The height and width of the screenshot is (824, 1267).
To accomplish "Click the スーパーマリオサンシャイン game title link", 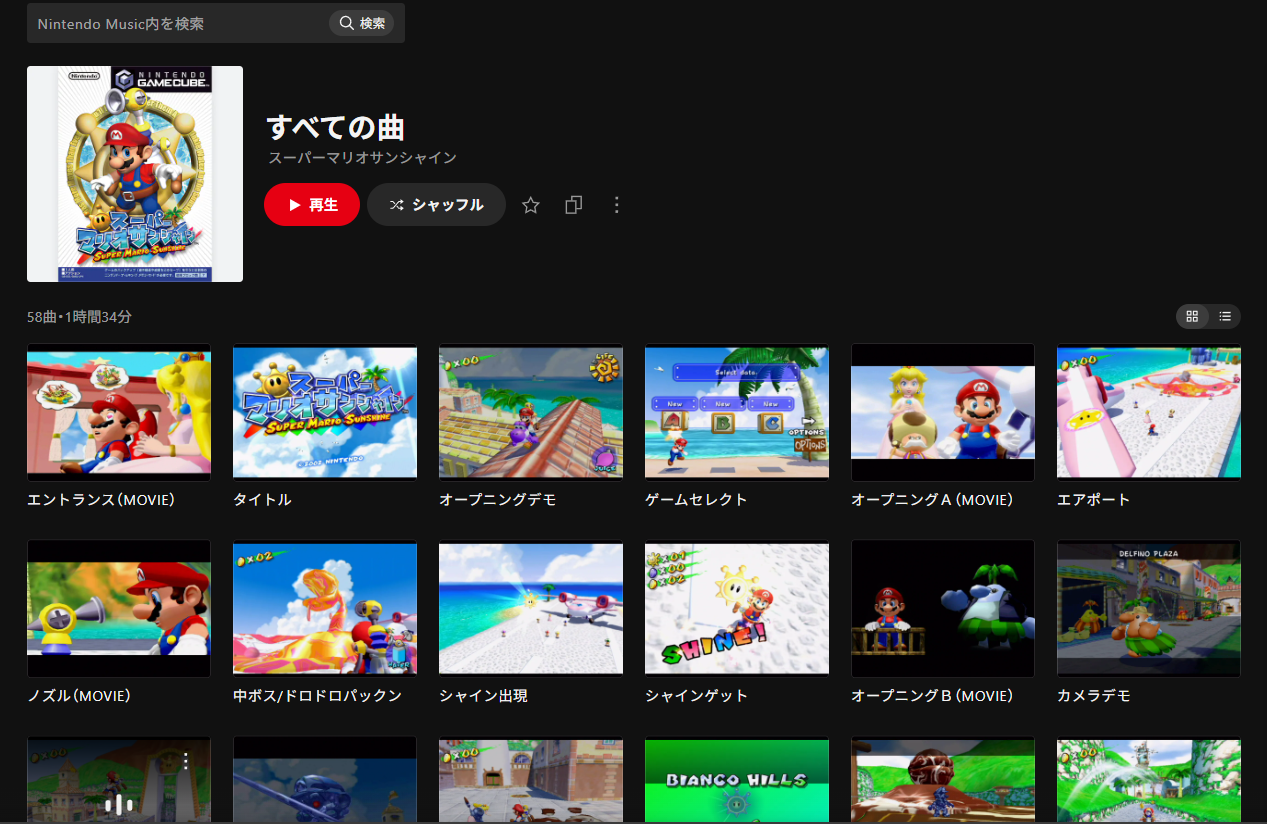I will [362, 158].
